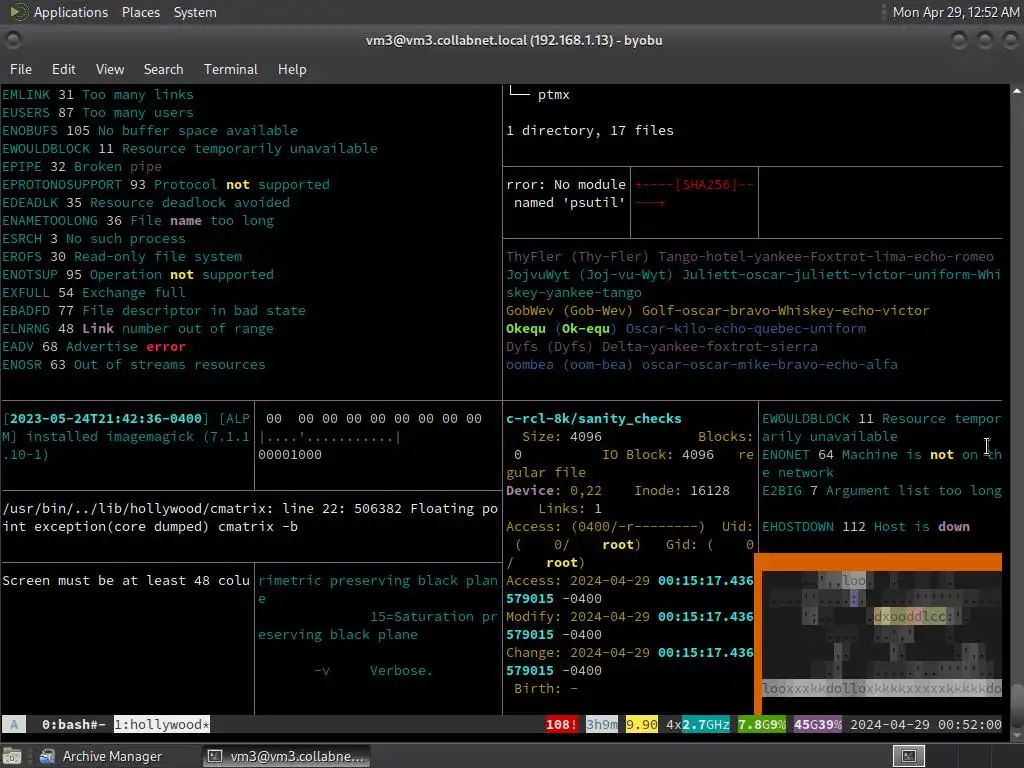The height and width of the screenshot is (768, 1024).
Task: Click the workspace switcher icon in the bottom panel
Action: (909, 756)
